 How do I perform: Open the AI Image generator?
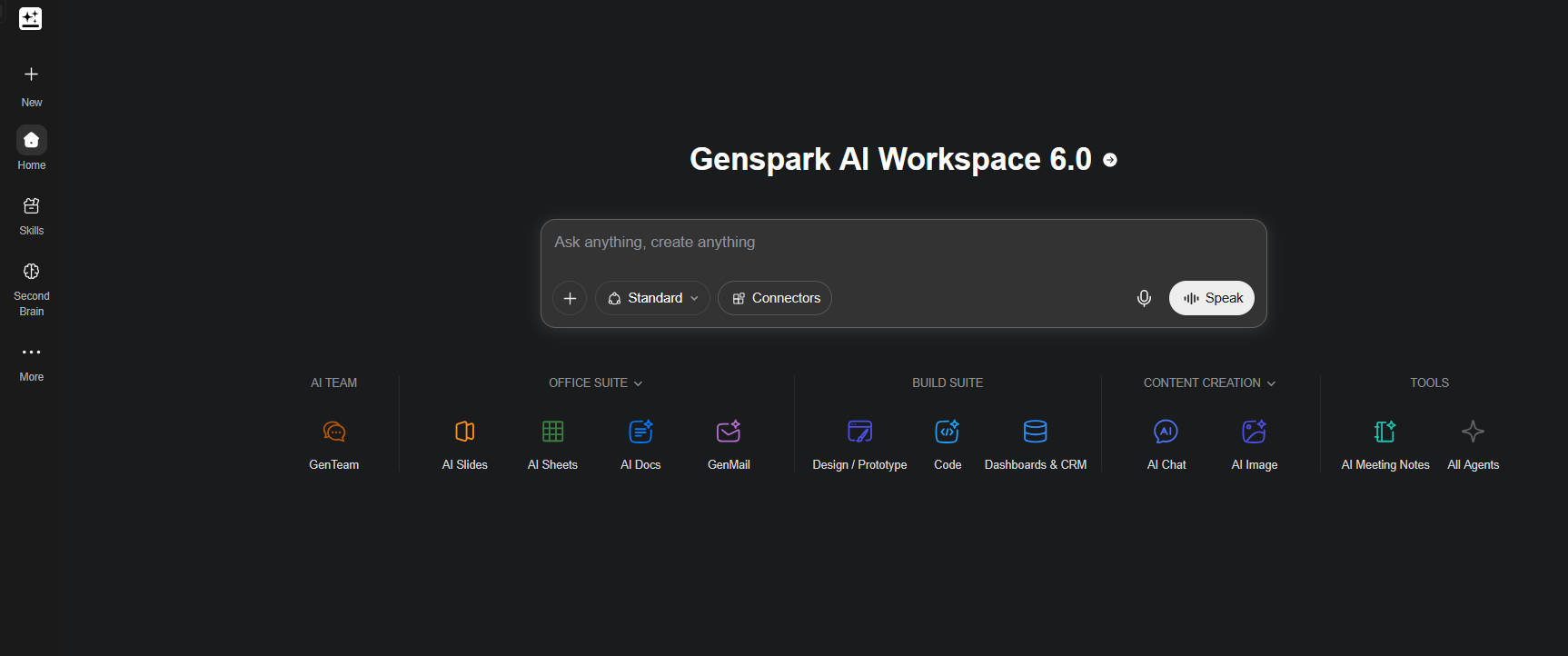click(1255, 445)
